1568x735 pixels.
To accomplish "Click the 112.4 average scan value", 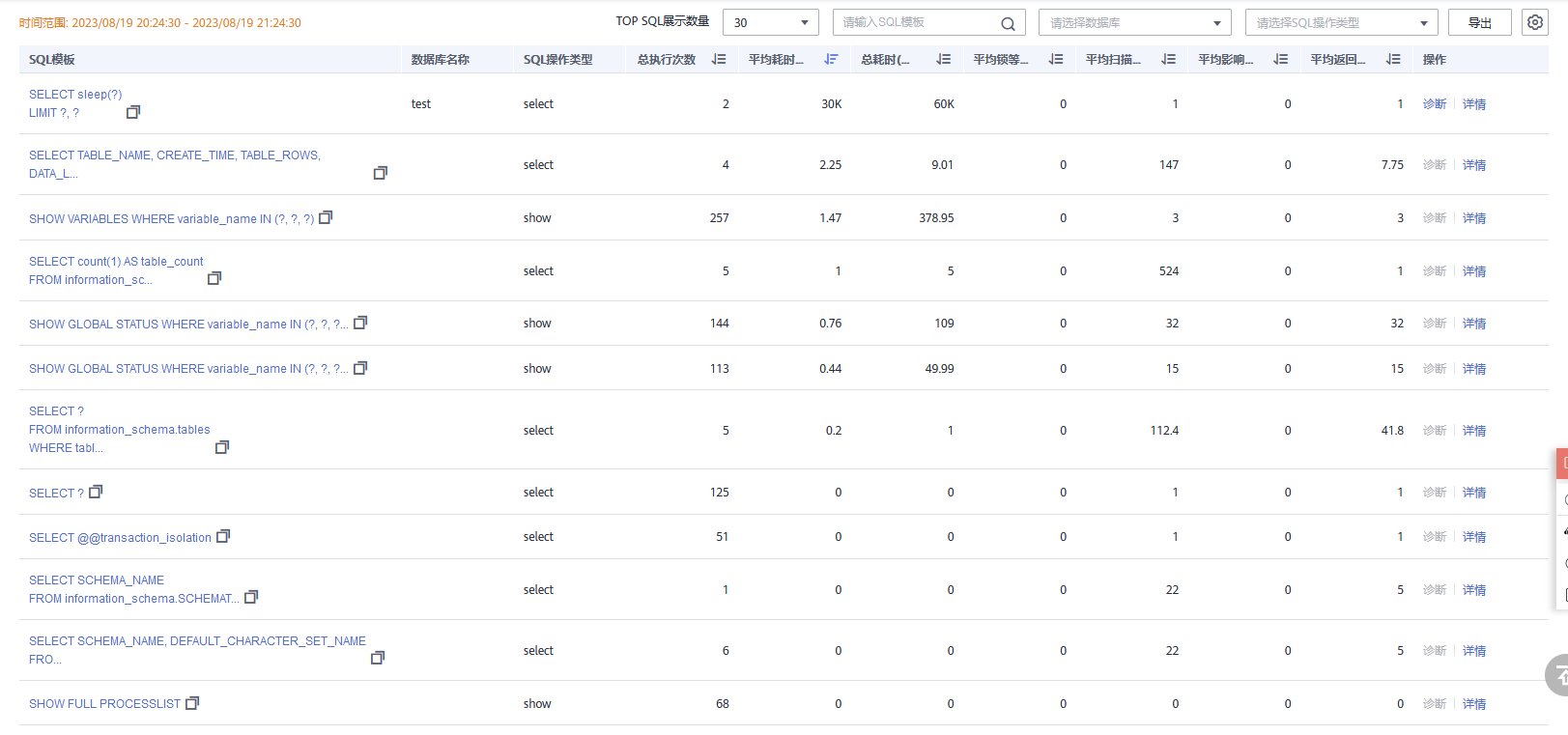I will (1164, 431).
